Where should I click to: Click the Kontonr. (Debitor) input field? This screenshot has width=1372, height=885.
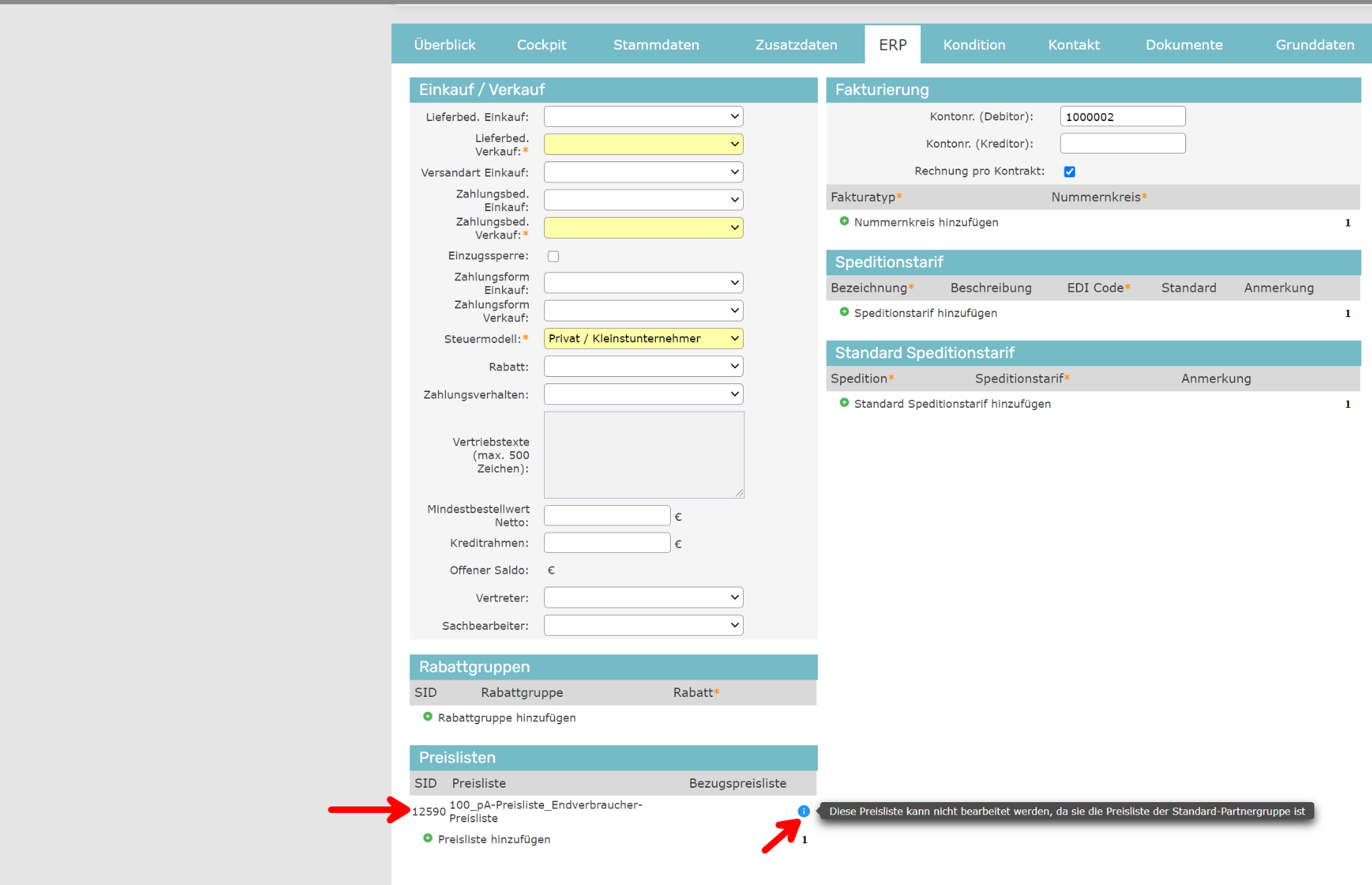tap(1122, 117)
